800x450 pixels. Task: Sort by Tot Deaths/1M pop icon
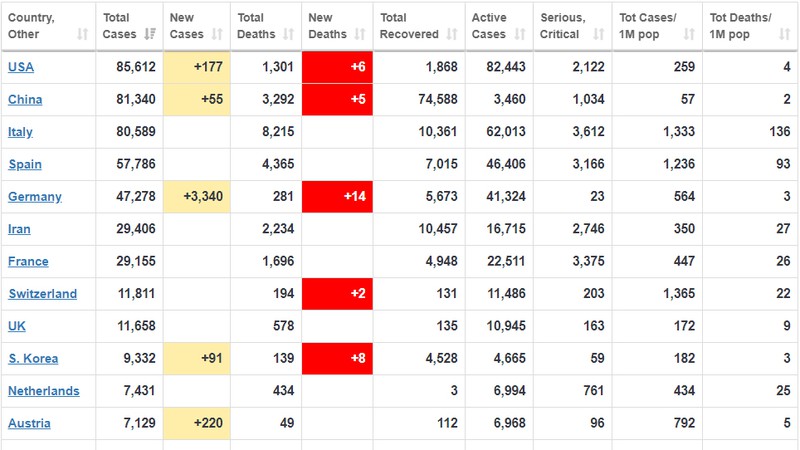[784, 34]
